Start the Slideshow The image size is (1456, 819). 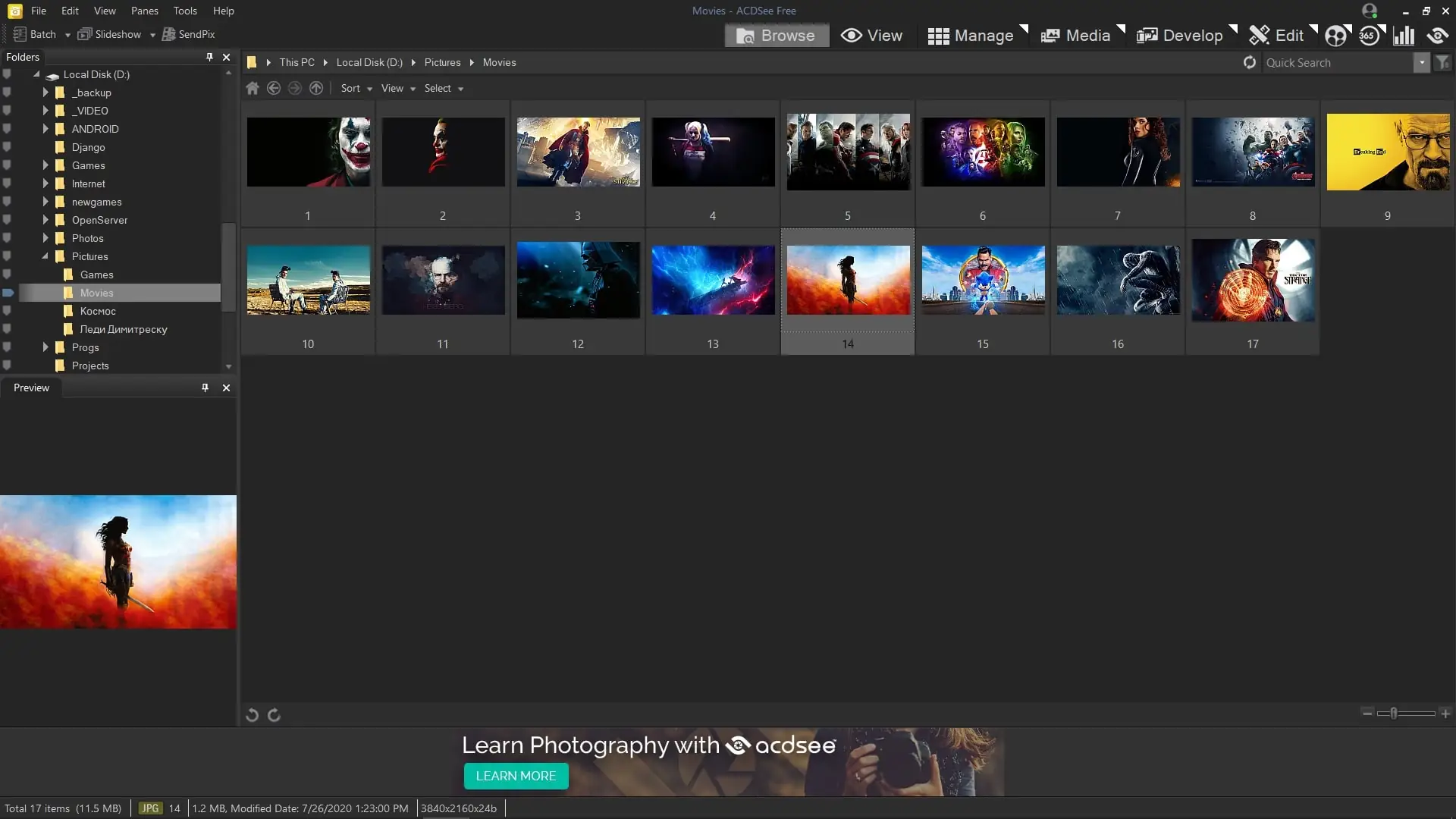point(110,34)
